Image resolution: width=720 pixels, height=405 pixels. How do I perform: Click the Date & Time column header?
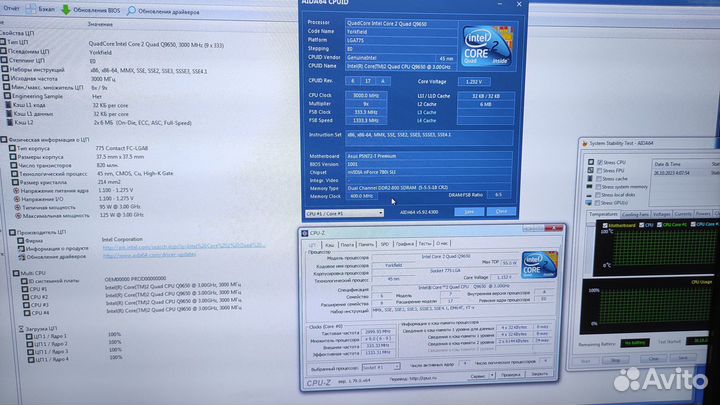(667, 164)
